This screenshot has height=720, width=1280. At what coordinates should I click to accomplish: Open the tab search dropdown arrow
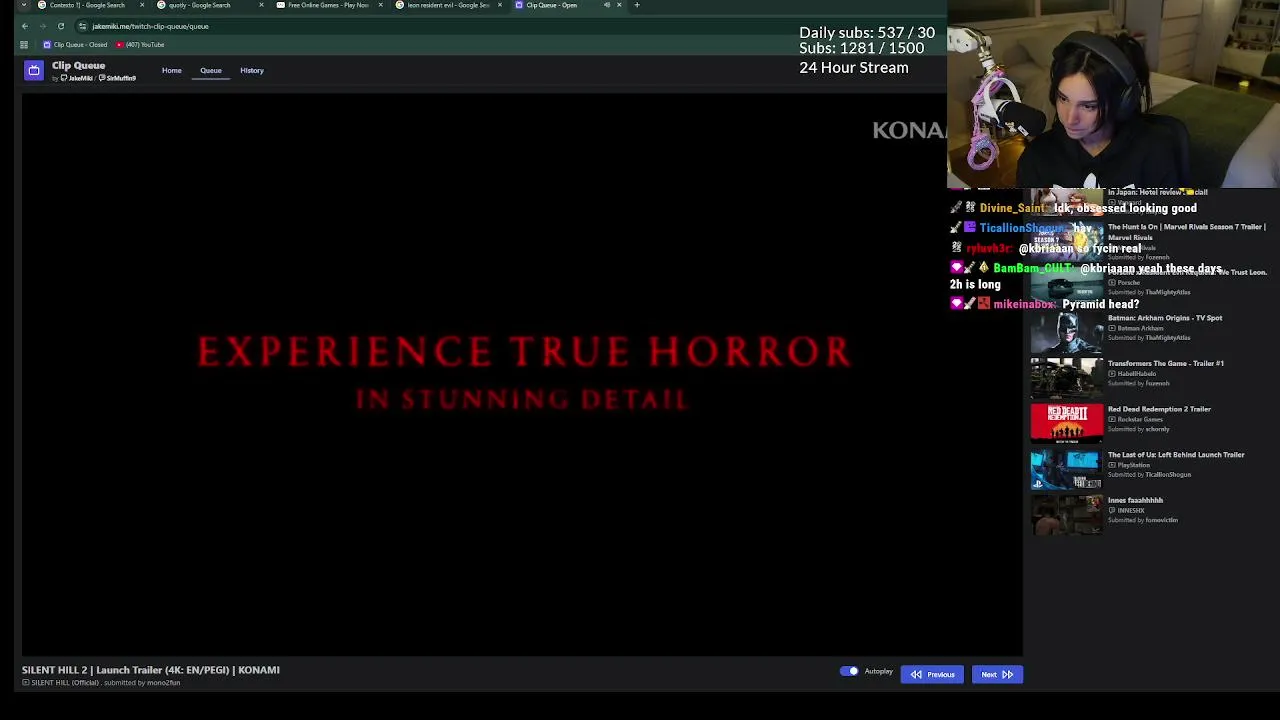pos(24,5)
